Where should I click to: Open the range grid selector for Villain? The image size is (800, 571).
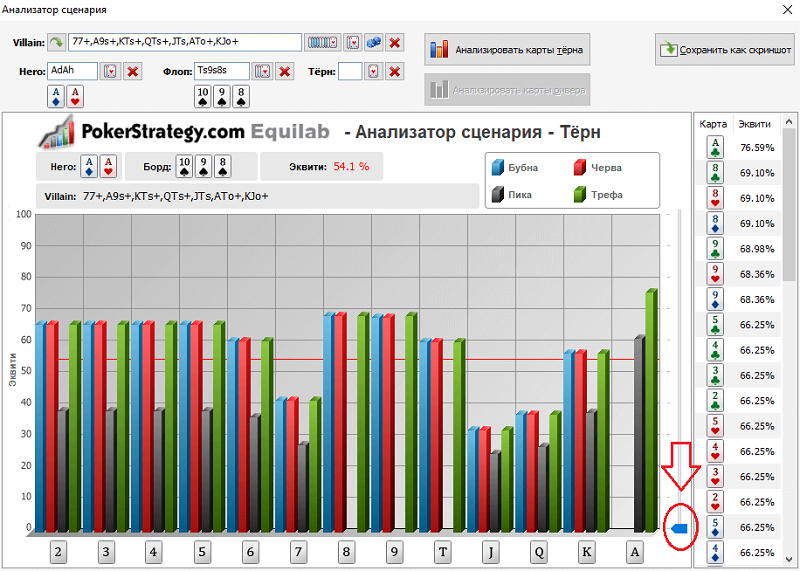[321, 43]
